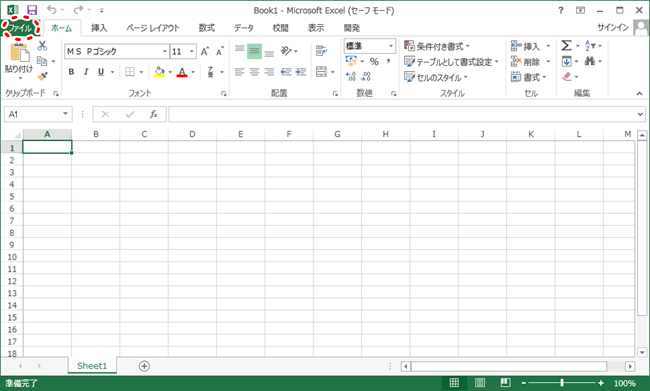Switch to the 数式 ribbon tab
Screen dimensions: 650x391
pos(206,28)
